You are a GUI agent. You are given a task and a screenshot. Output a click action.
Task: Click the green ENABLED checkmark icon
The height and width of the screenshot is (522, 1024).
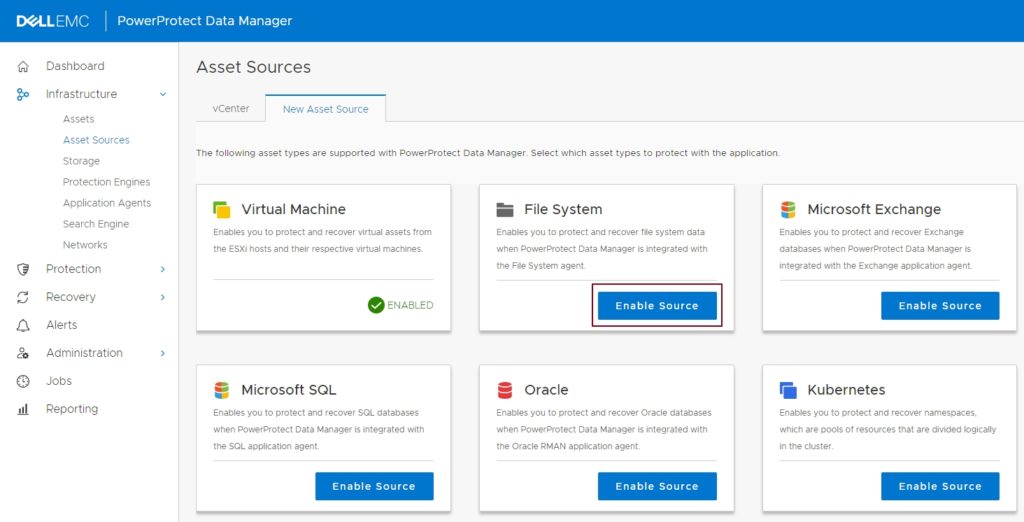point(376,305)
